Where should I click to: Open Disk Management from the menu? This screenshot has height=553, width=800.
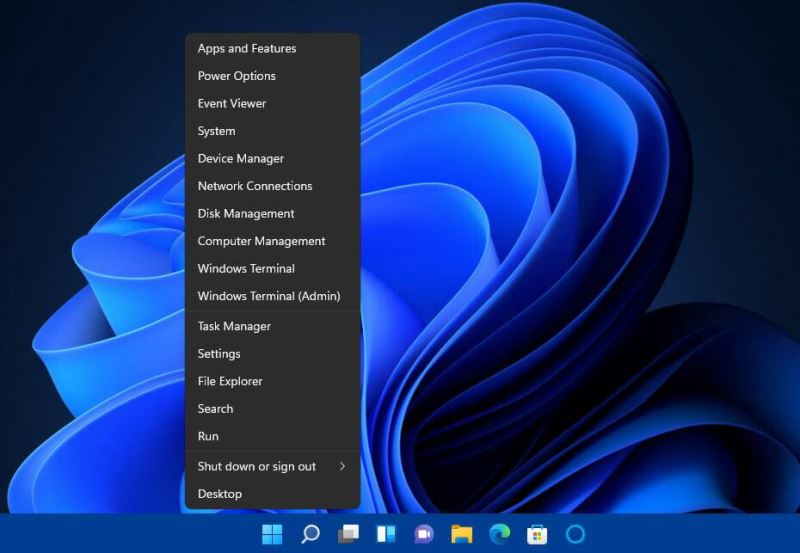coord(246,213)
